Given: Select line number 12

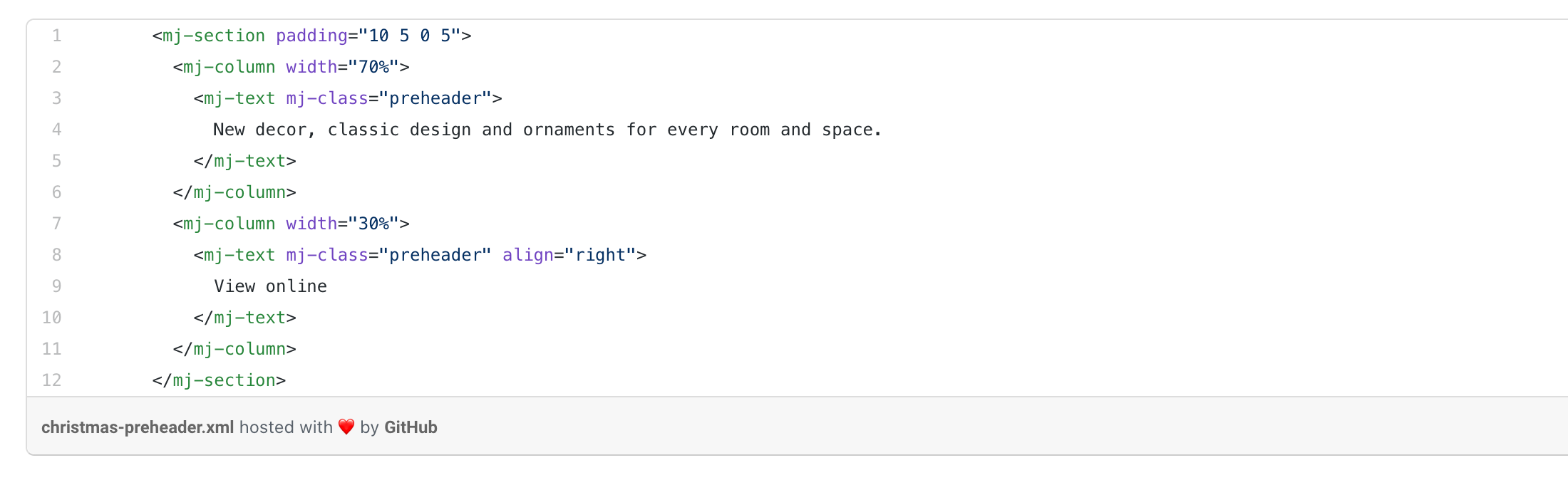Looking at the screenshot, I should [x=52, y=380].
